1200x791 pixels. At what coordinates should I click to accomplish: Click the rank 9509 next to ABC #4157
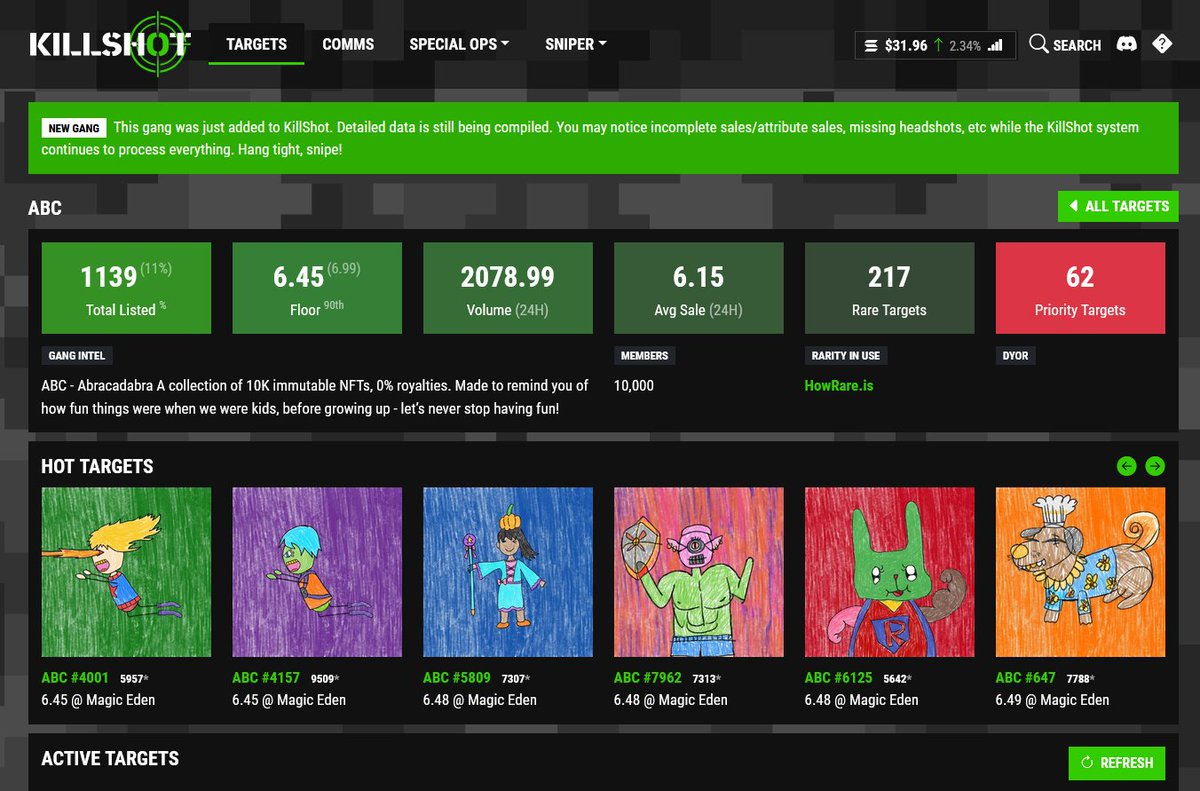325,678
